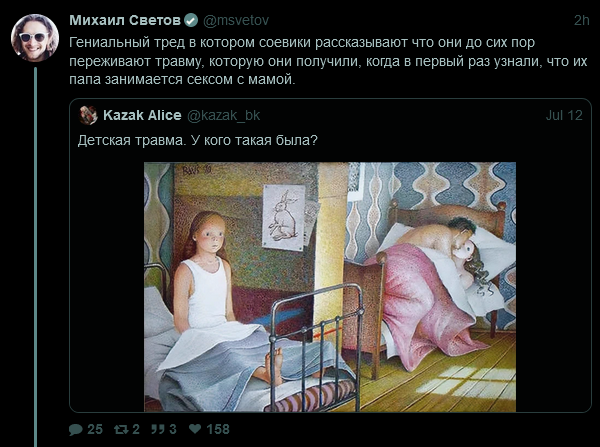Screen dimensions: 600x447
Task: Click the retweet arrows icon
Action: click(x=121, y=429)
